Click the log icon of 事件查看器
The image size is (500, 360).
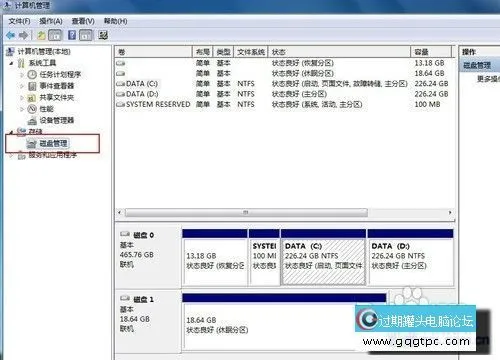click(x=32, y=86)
